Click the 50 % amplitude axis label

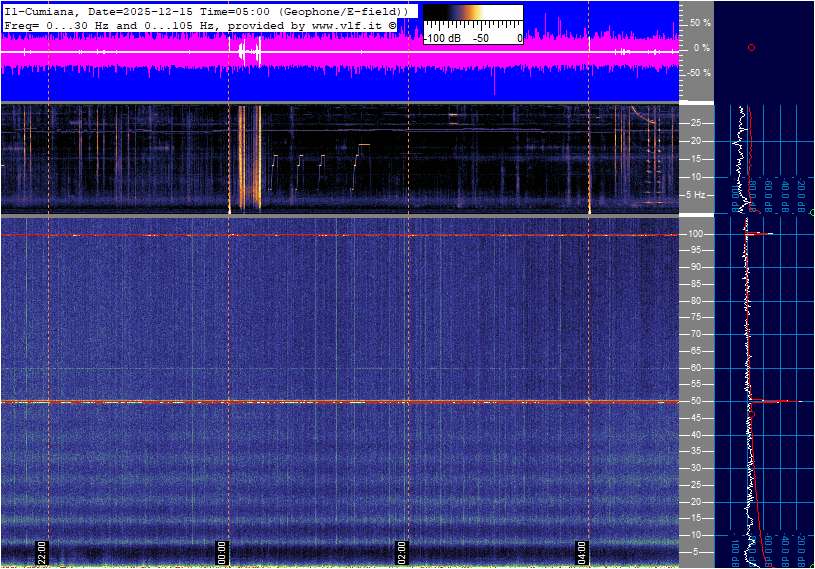[700, 22]
